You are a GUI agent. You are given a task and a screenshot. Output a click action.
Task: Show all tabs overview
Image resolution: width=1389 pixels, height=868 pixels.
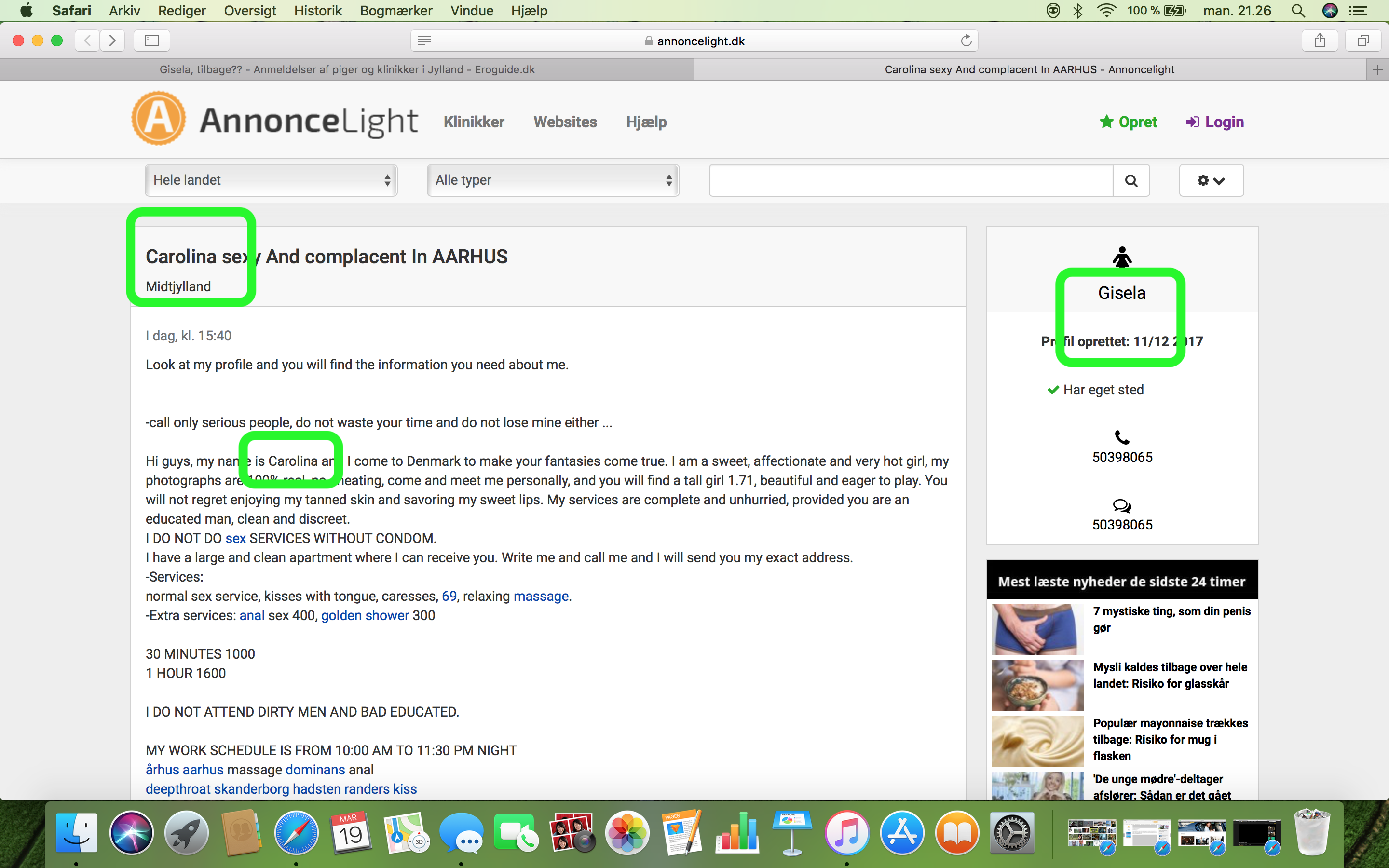1362,40
